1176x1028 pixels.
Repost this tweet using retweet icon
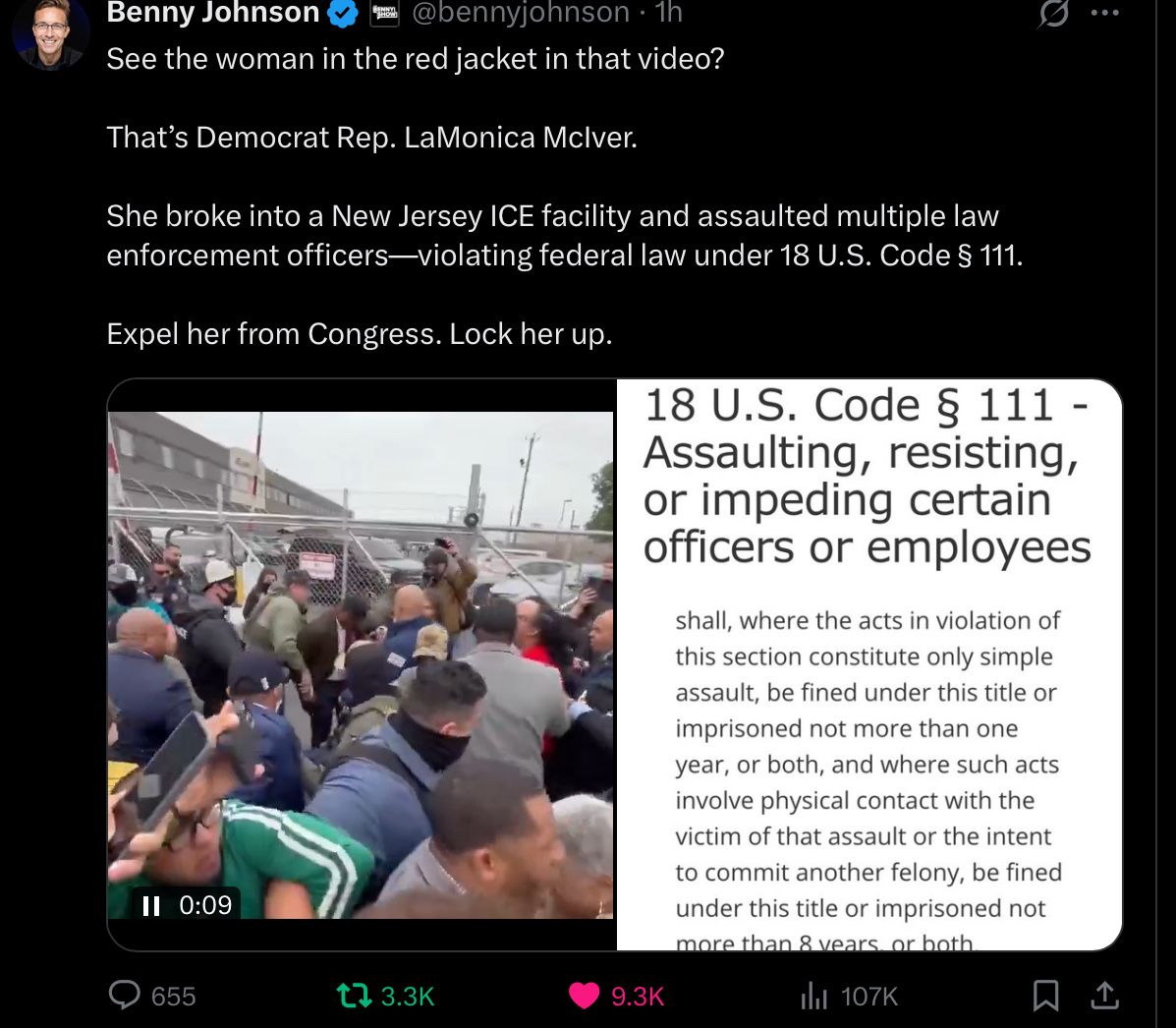coord(354,996)
